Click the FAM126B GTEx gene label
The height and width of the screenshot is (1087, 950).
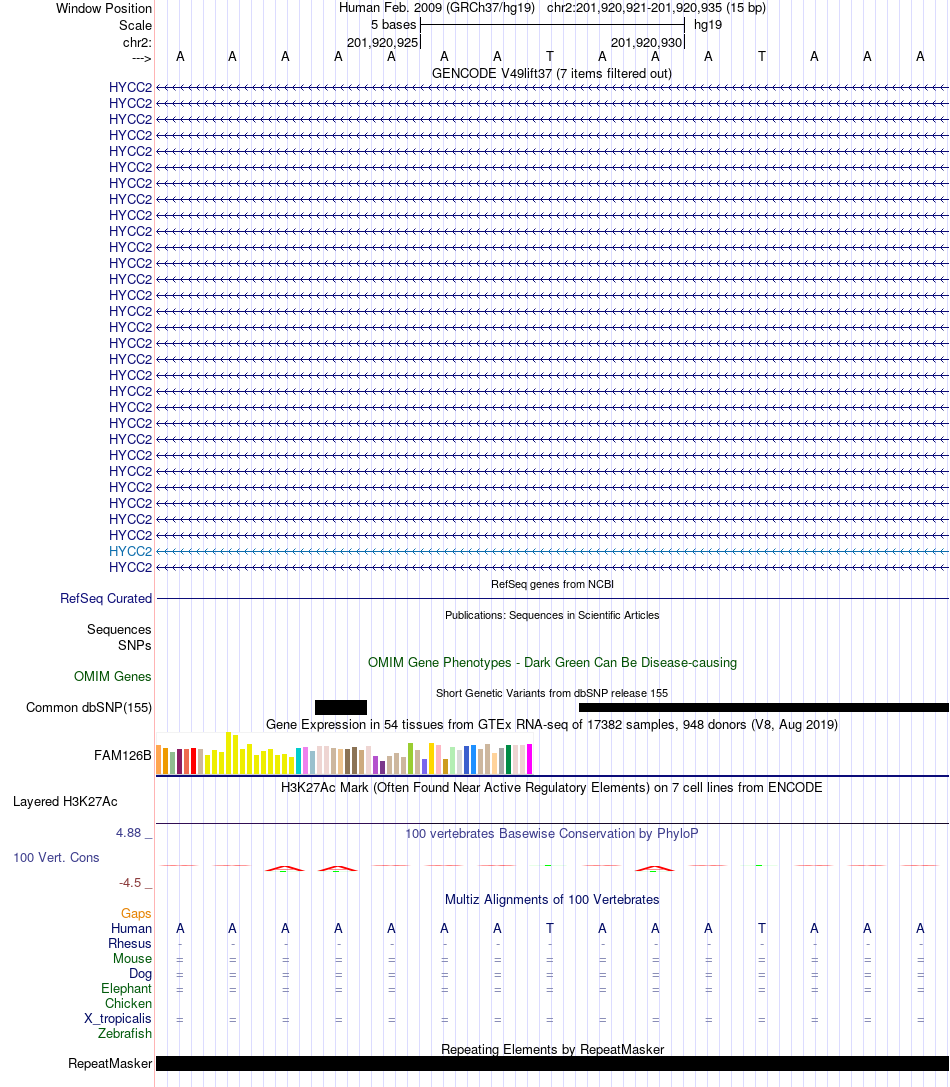[x=122, y=756]
